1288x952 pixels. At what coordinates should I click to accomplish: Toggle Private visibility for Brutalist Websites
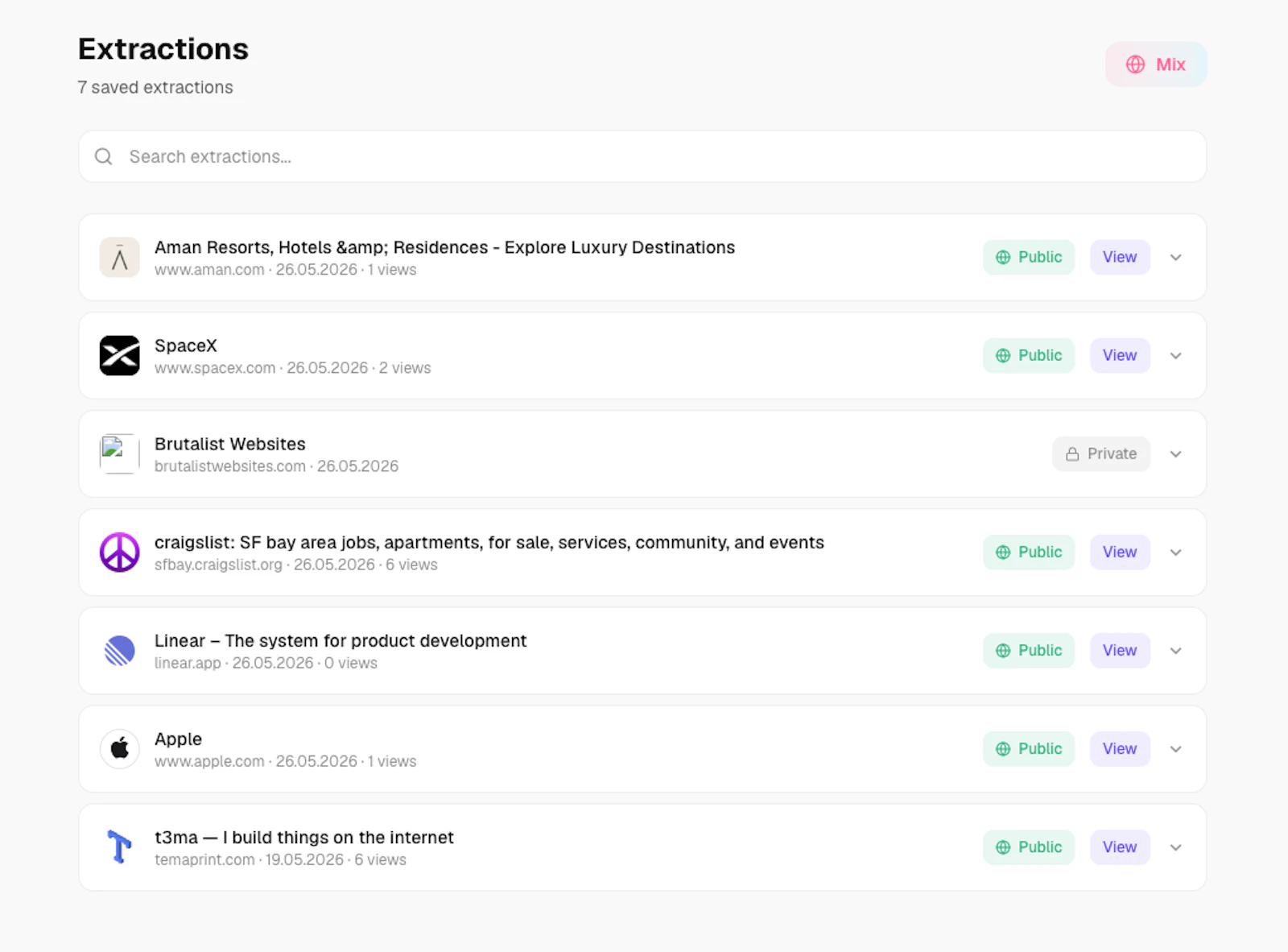[x=1101, y=453]
